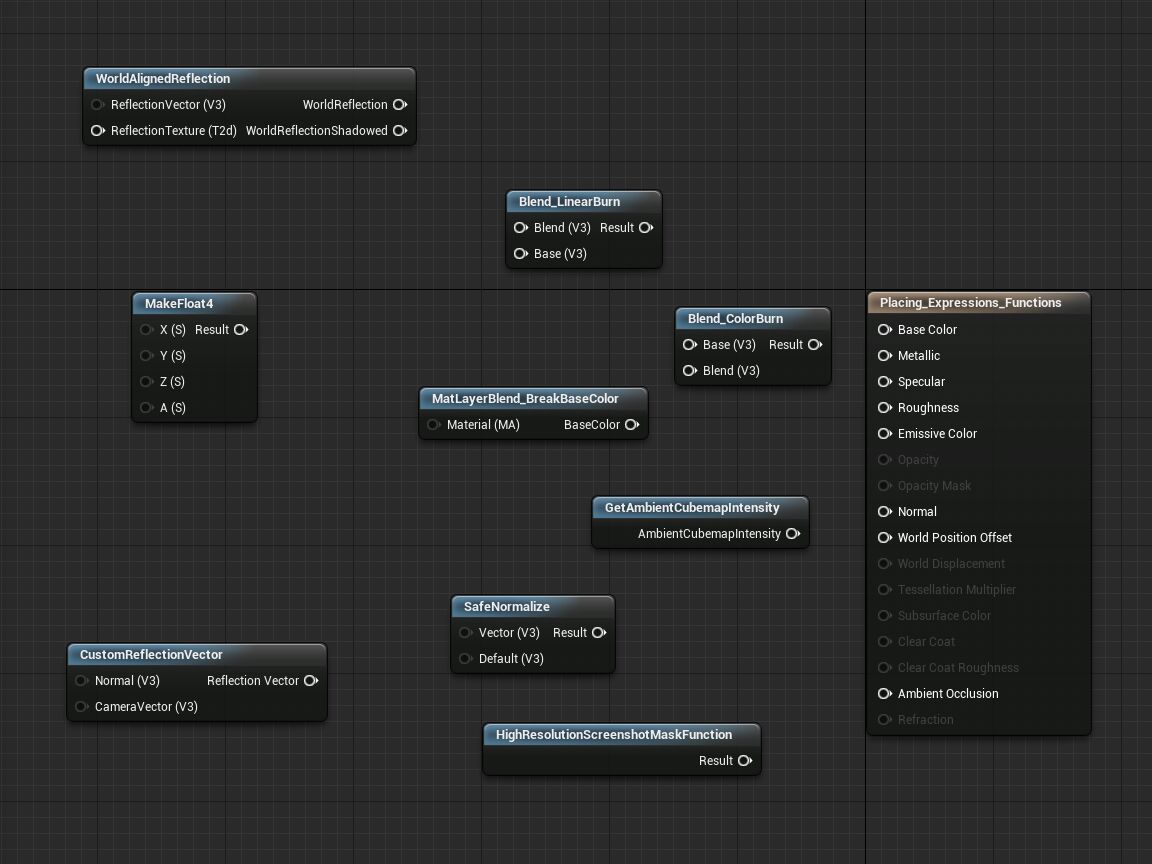Select the Blend_ColorBurn node title bar
The height and width of the screenshot is (864, 1152).
pos(733,318)
